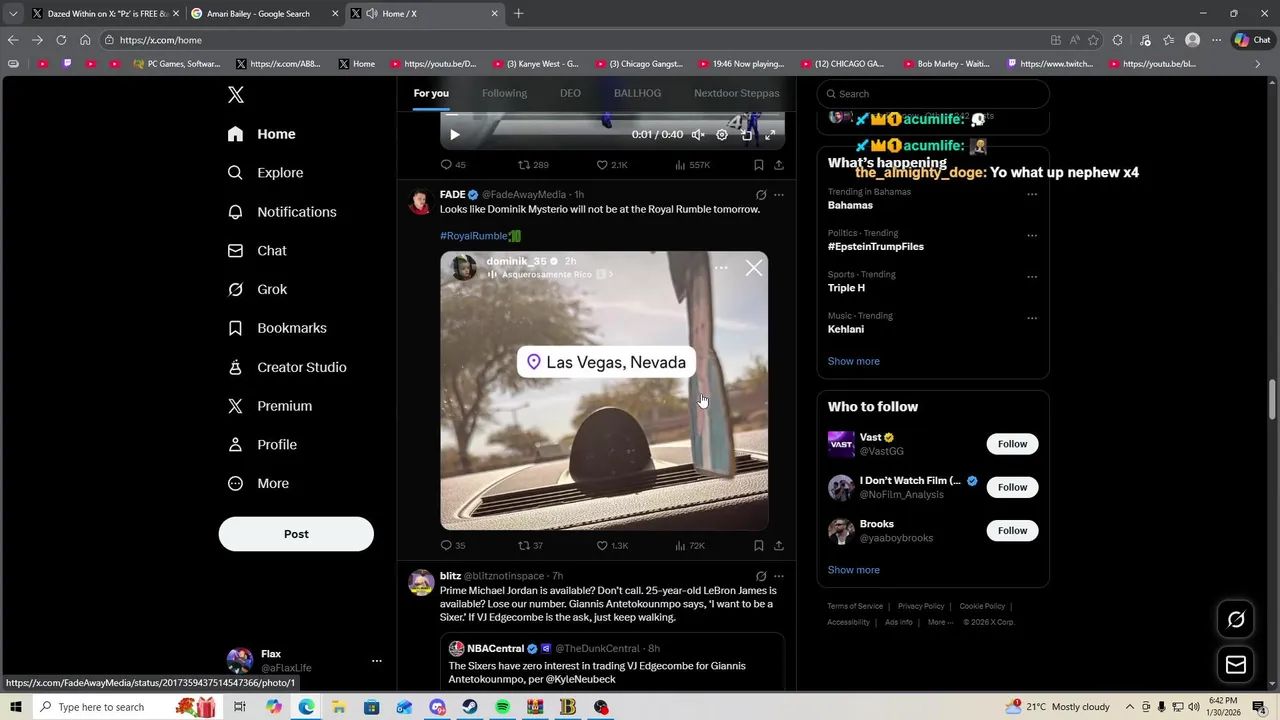Image resolution: width=1280 pixels, height=720 pixels.
Task: Open the Home page in sidebar
Action: (x=261, y=134)
